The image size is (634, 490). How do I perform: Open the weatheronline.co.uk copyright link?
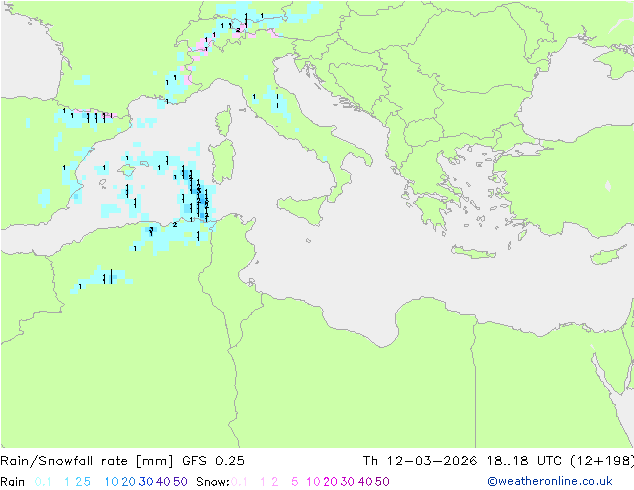[x=550, y=481]
